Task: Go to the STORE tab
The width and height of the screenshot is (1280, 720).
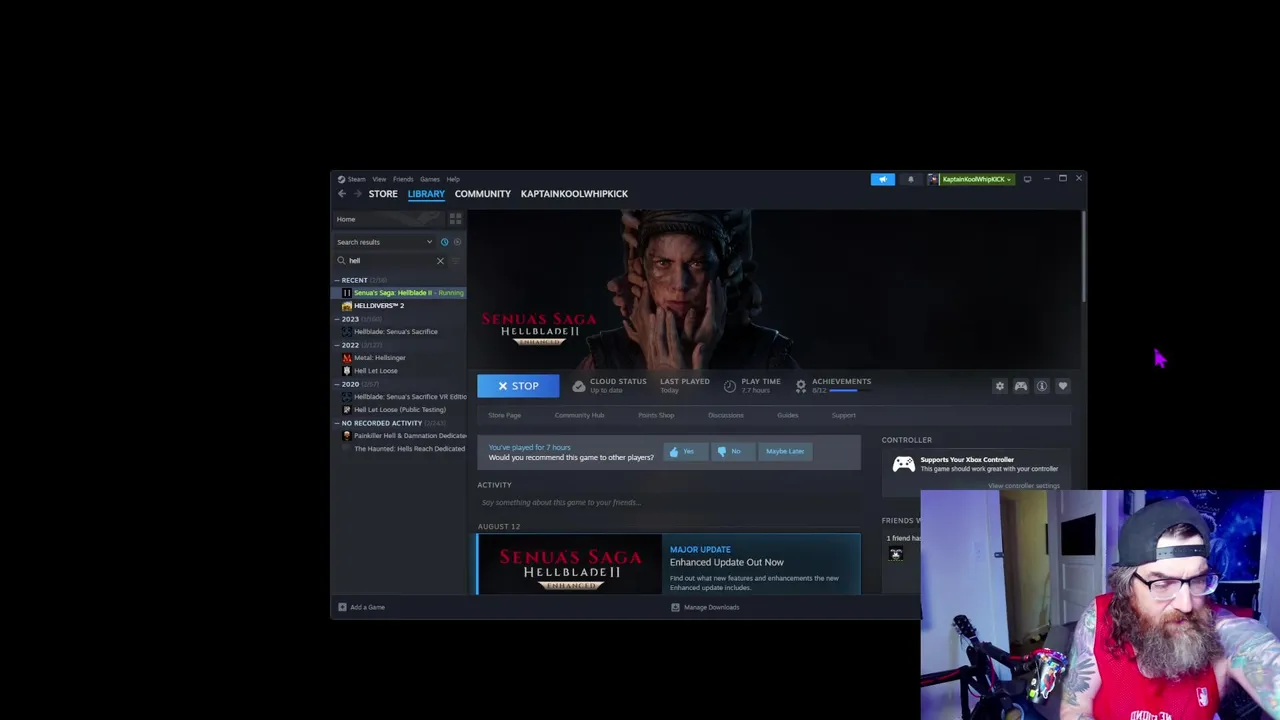Action: [383, 194]
